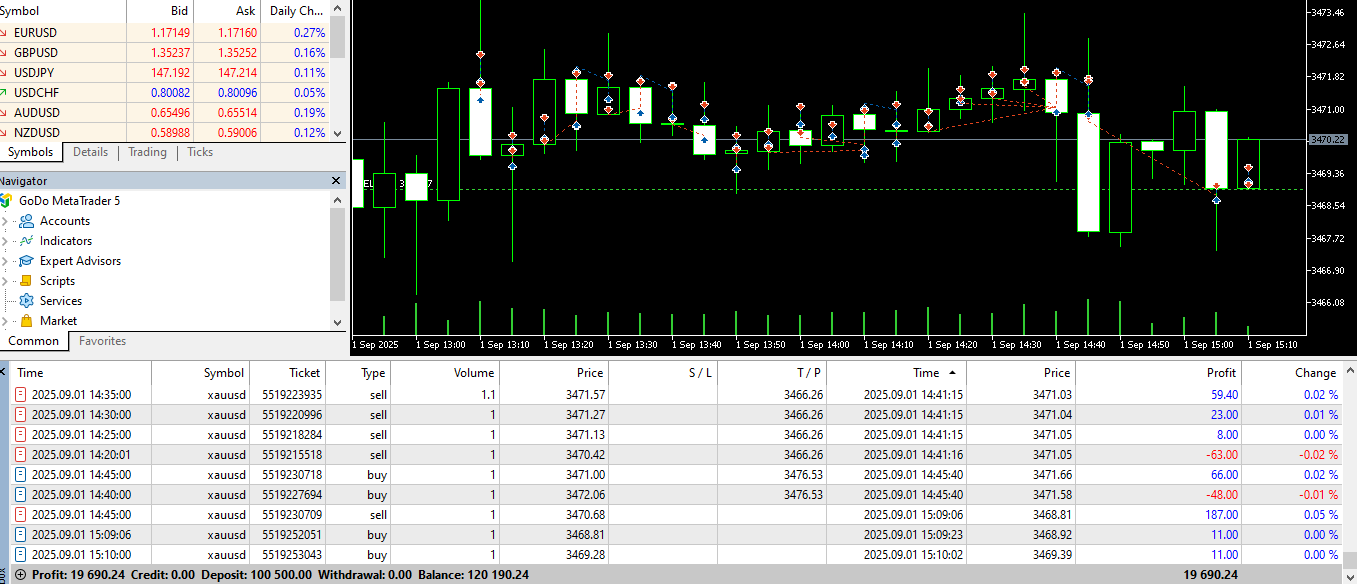This screenshot has width=1357, height=584.
Task: Close the Navigator panel
Action: [337, 181]
